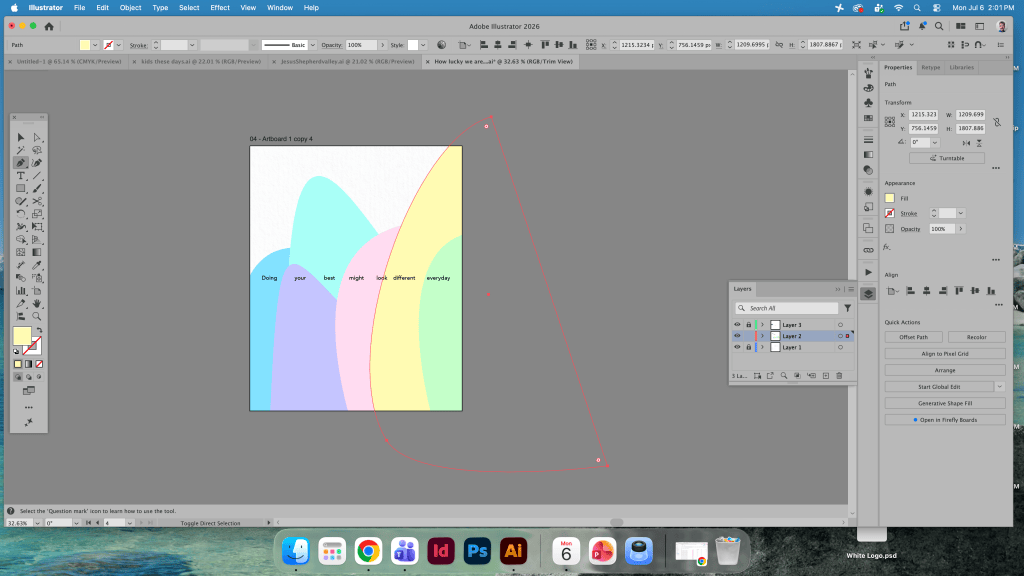The image size is (1024, 576).
Task: Click the Recolor button
Action: (x=976, y=337)
